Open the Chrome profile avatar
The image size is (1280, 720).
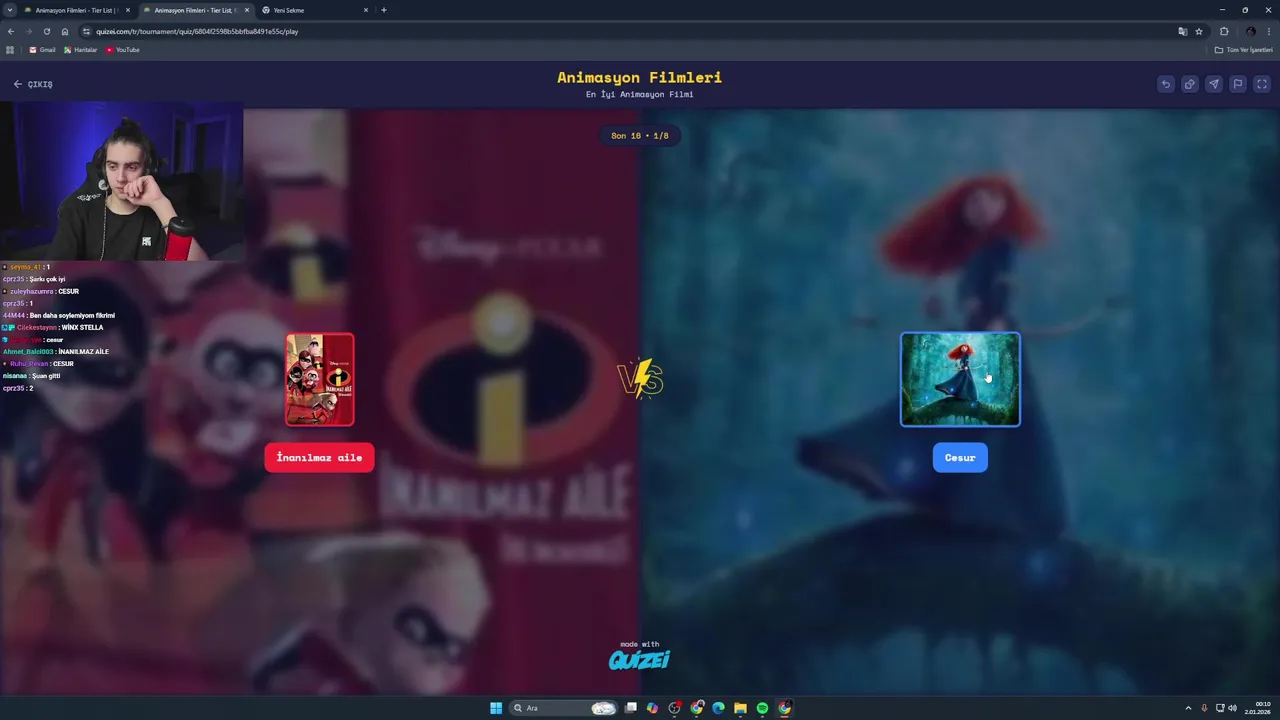pos(1250,31)
